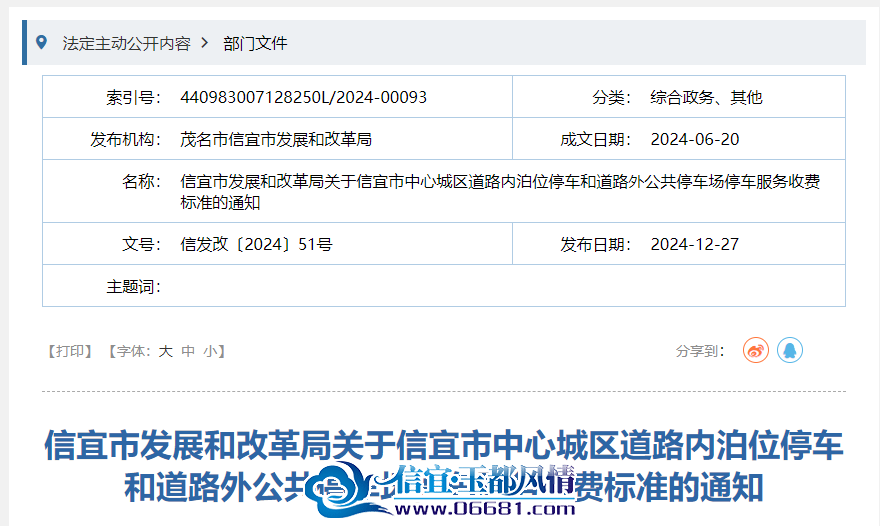880x526 pixels.
Task: Set font size to 小
Action: click(210, 351)
